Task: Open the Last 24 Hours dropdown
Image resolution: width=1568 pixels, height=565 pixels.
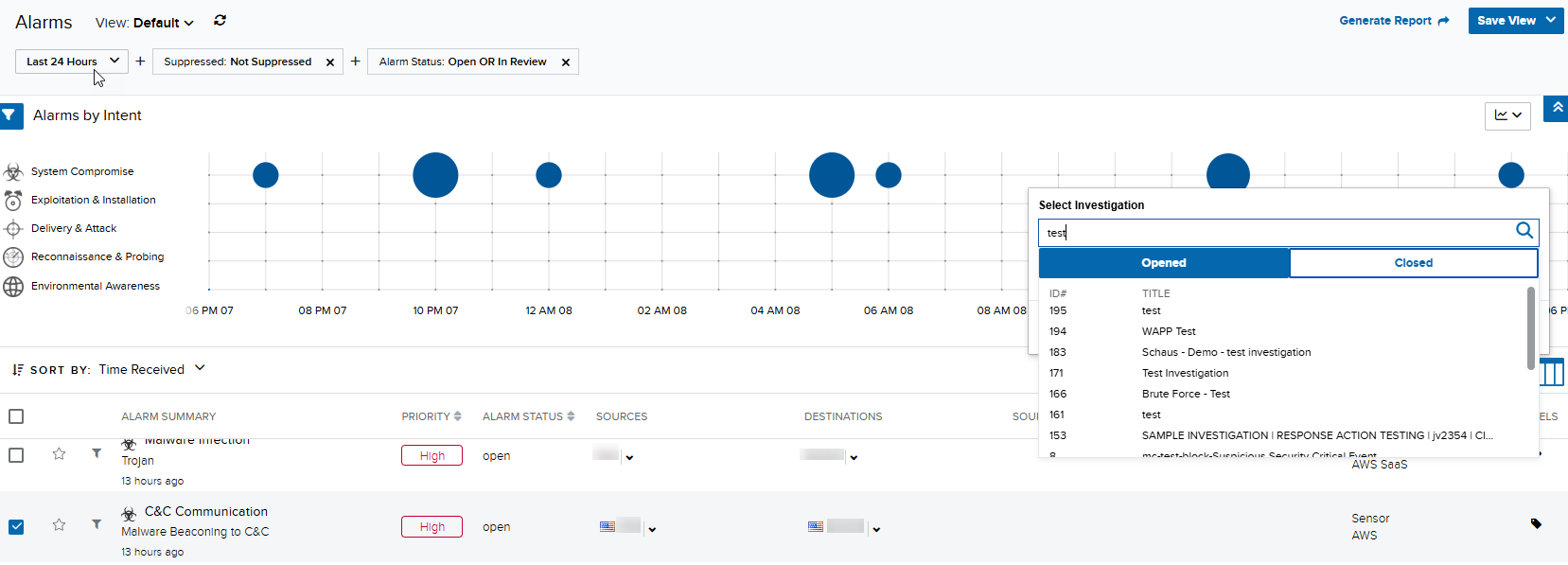Action: pos(72,62)
